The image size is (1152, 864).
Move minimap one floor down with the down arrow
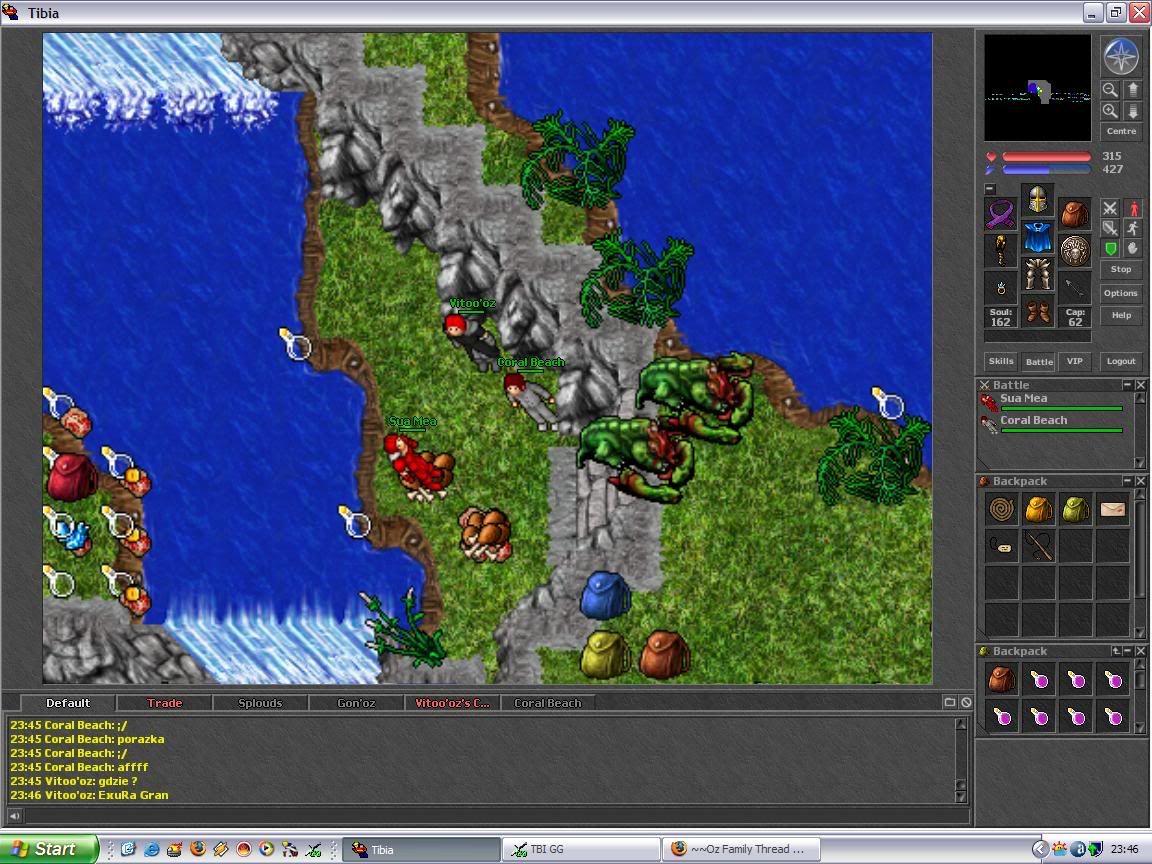pyautogui.click(x=1133, y=111)
